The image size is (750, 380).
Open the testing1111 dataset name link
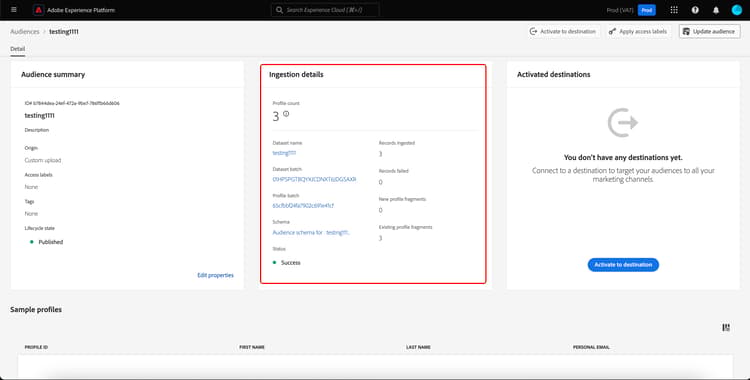click(285, 153)
